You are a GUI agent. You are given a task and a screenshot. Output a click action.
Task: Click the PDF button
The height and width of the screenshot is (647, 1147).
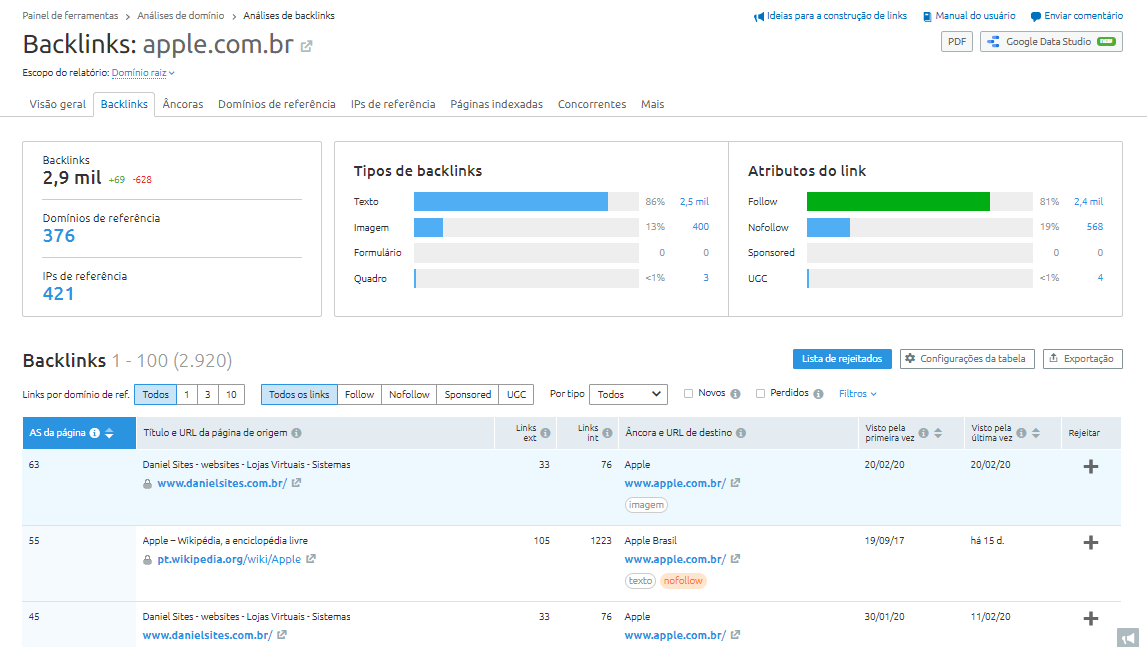click(x=957, y=42)
